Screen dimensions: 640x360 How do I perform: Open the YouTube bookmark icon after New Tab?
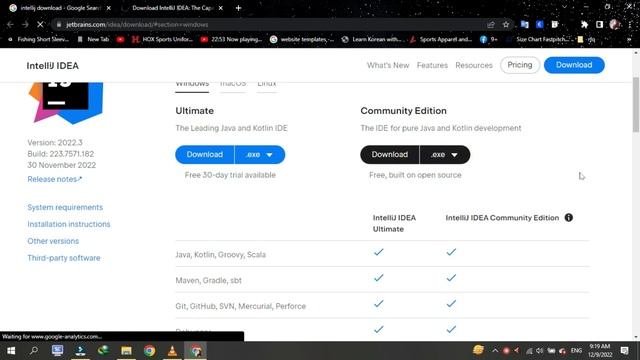pyautogui.click(x=120, y=40)
